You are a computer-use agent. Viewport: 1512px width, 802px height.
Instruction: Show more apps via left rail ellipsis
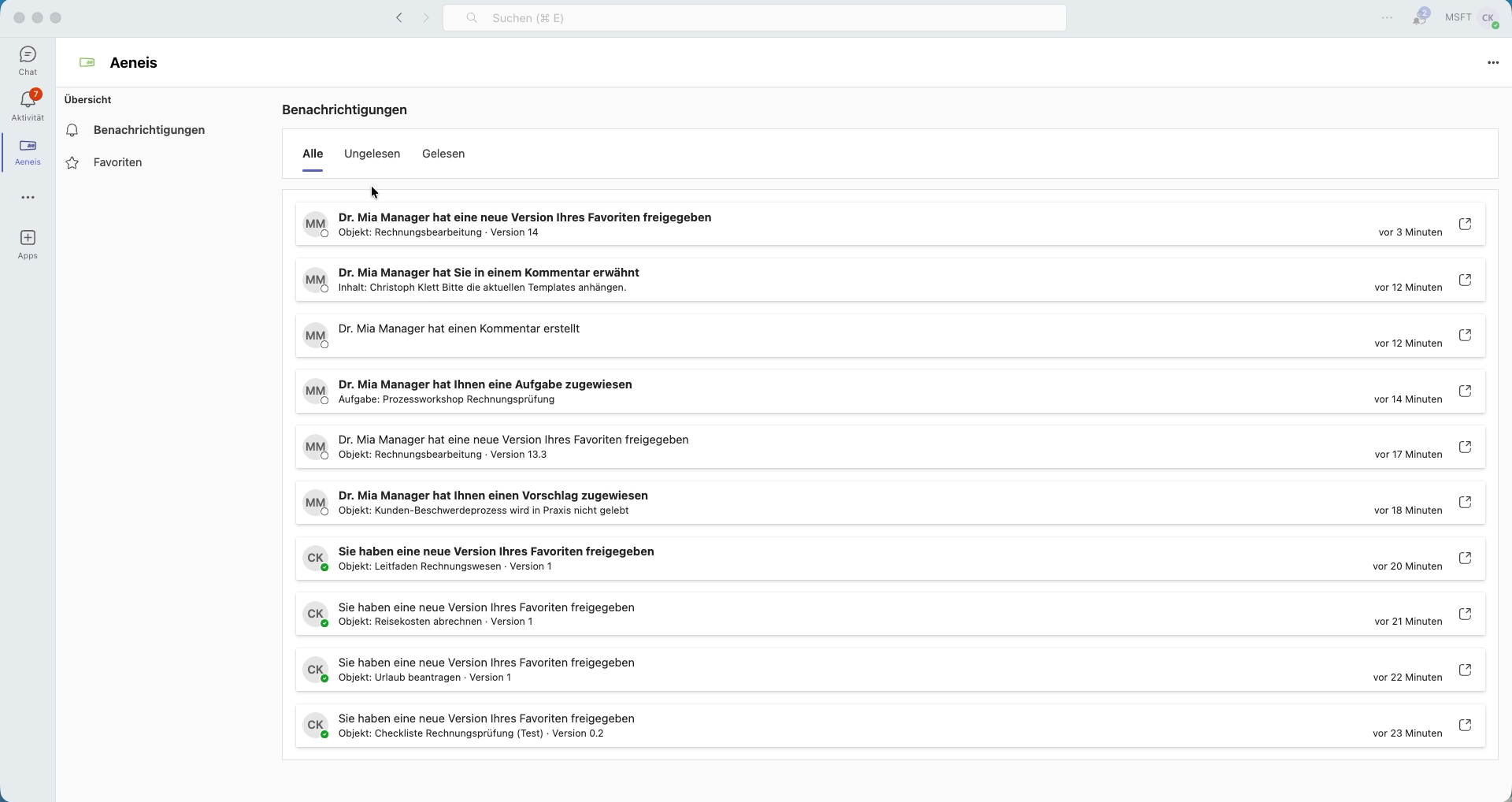(28, 198)
